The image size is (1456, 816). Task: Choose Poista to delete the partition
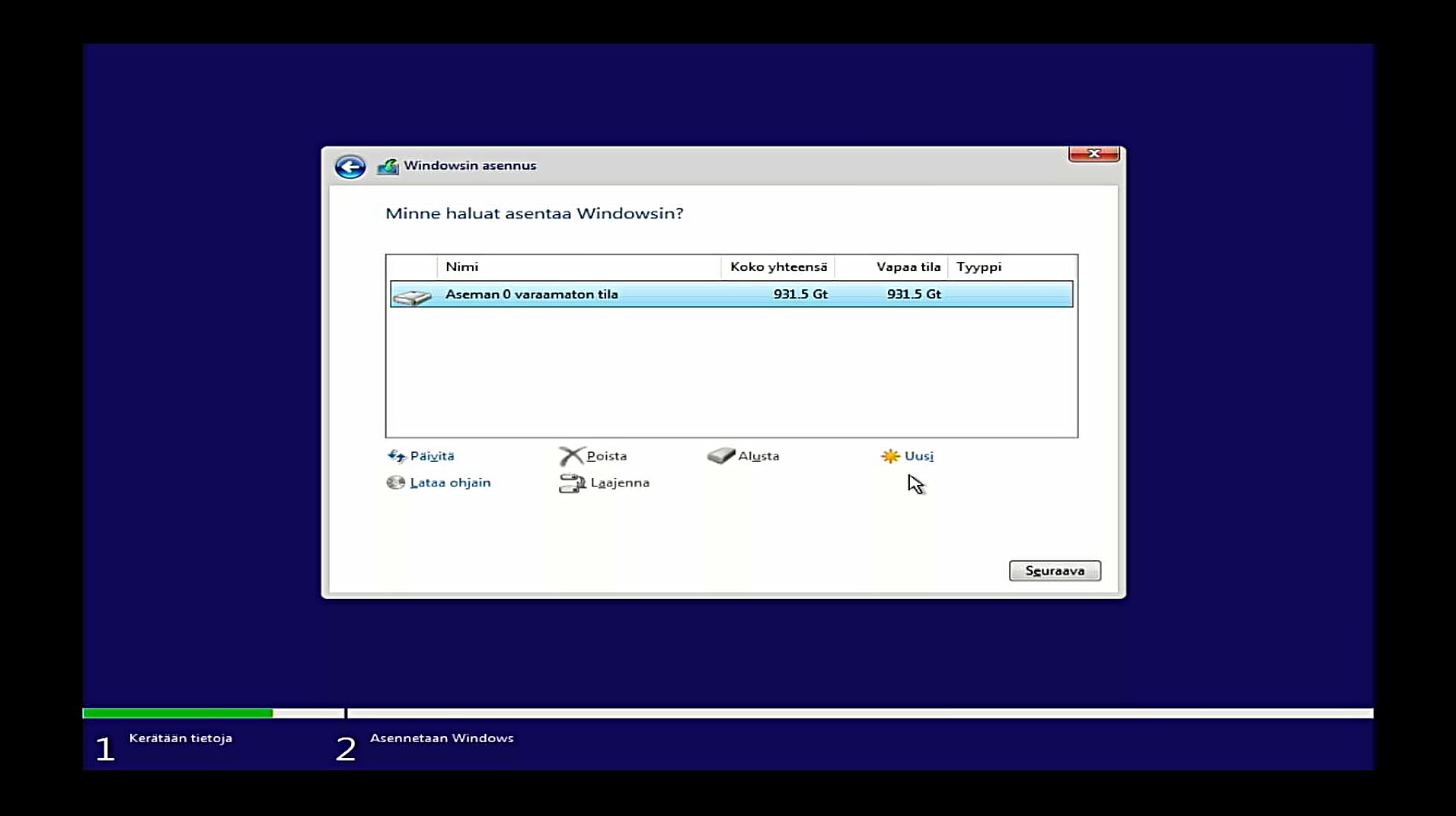[x=607, y=456]
